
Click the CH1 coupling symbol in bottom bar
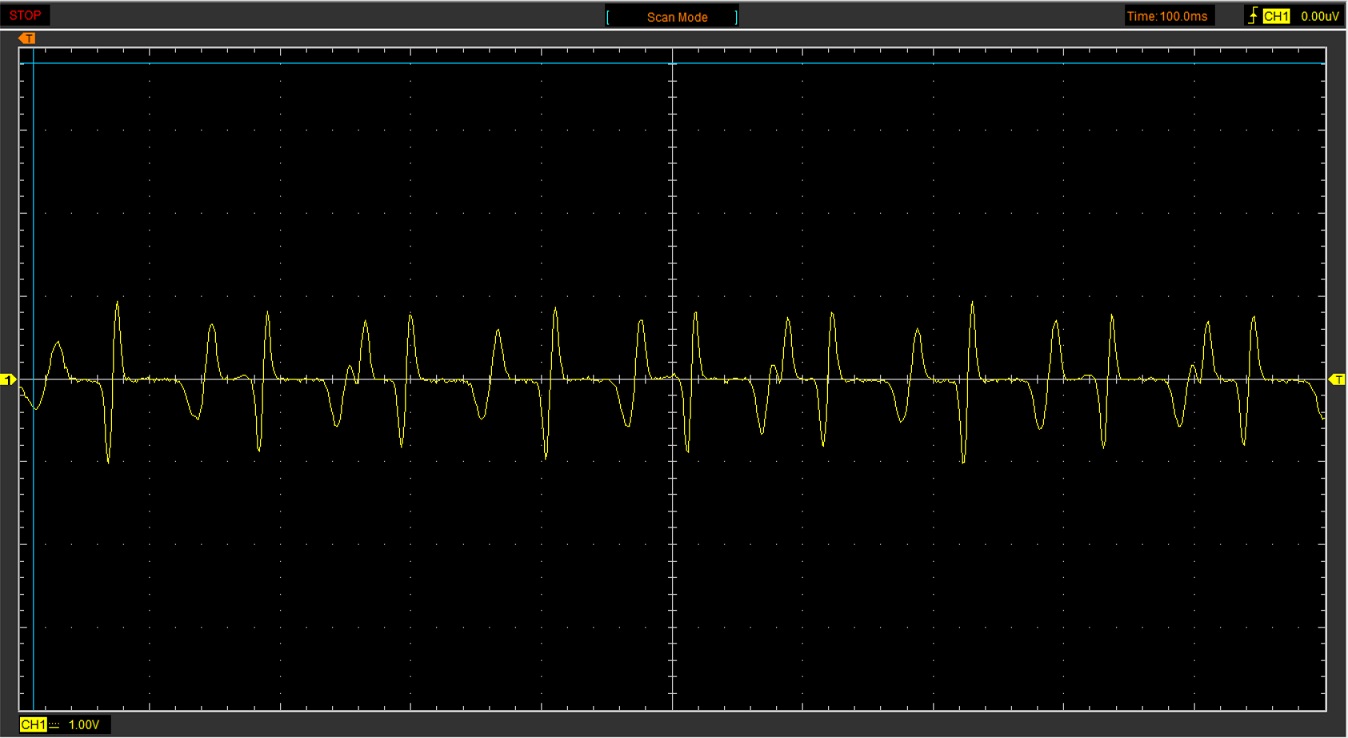(x=54, y=724)
